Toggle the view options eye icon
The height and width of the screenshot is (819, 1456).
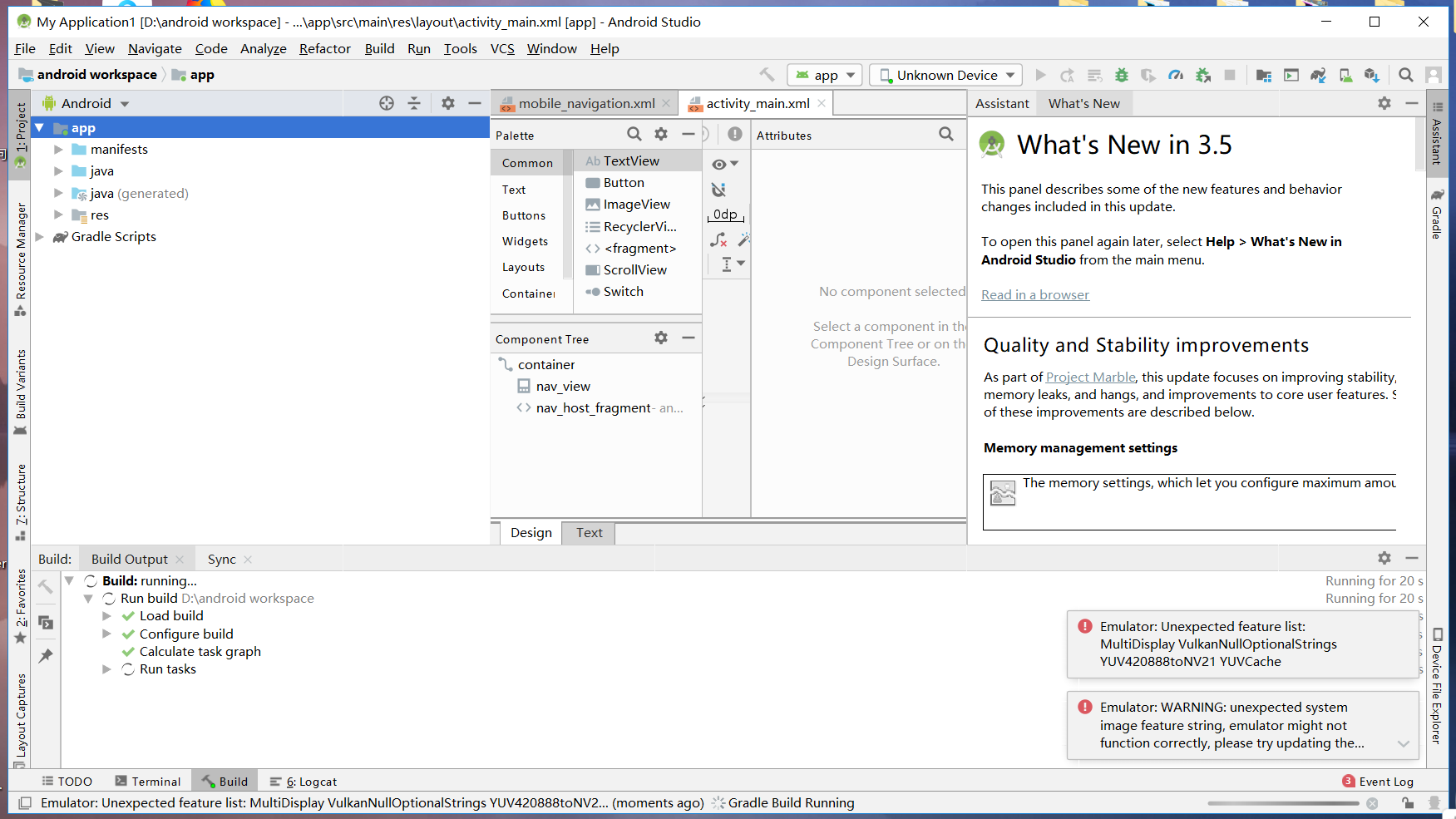coord(719,164)
